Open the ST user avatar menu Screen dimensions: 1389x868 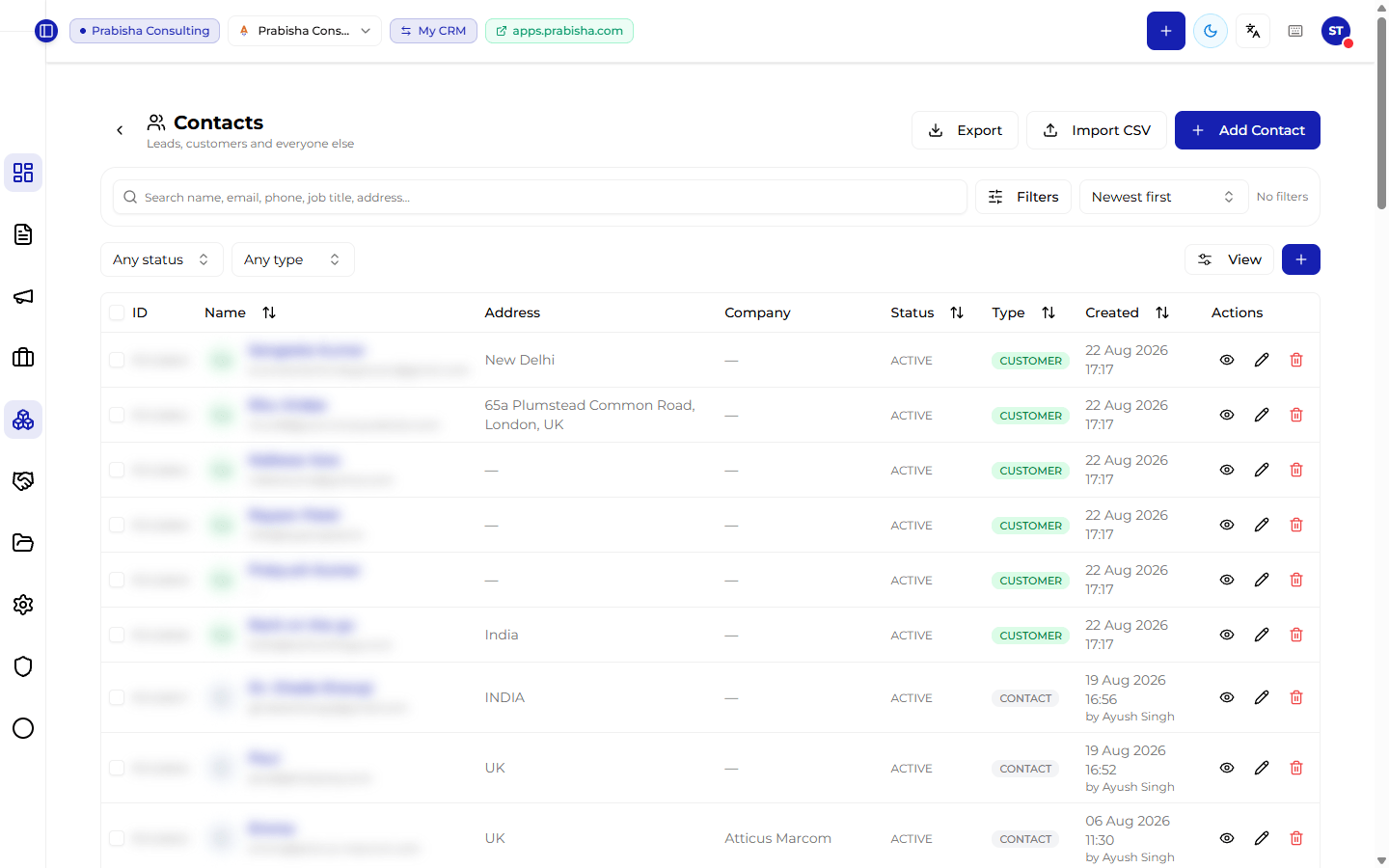(x=1336, y=31)
